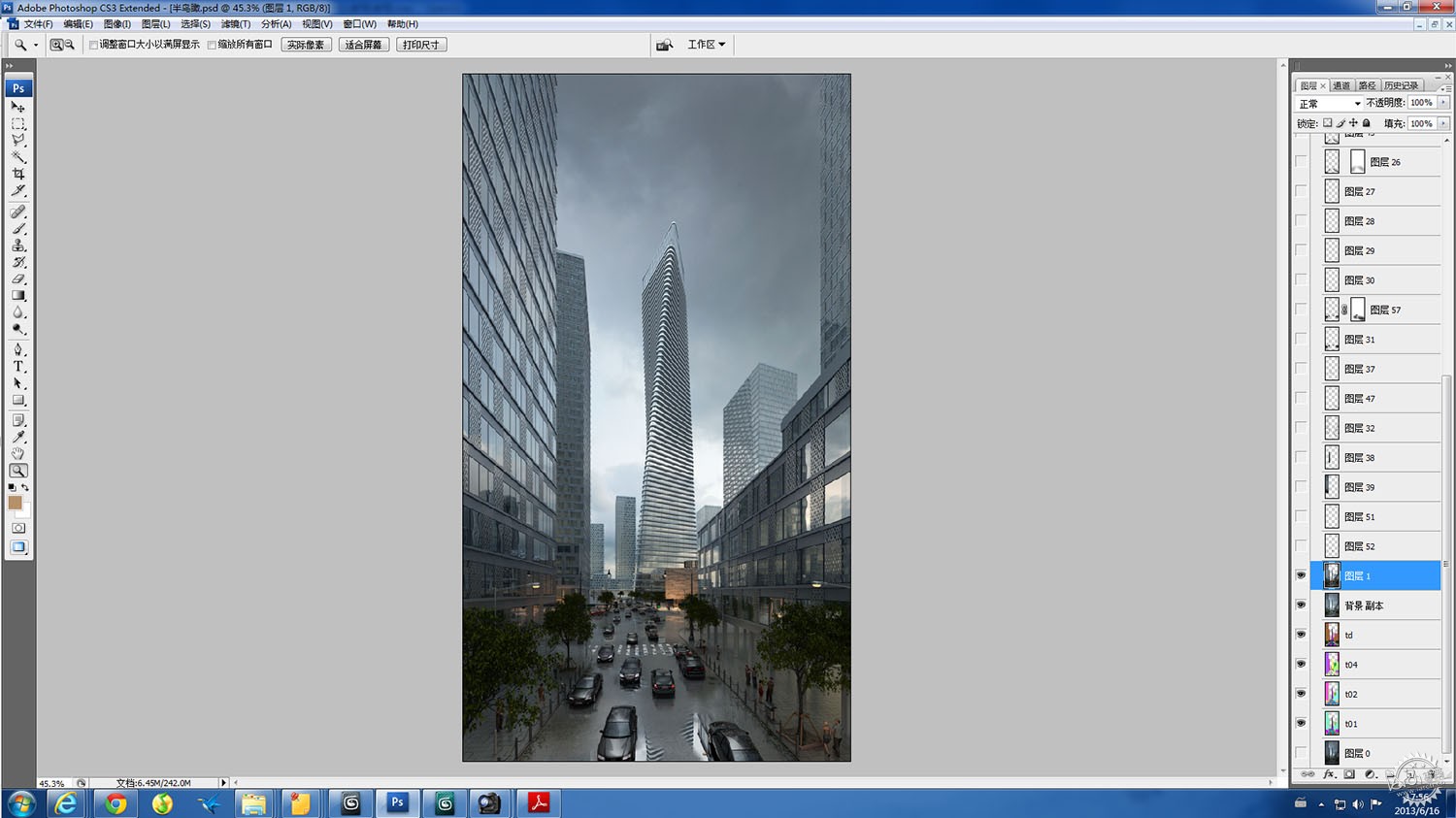Lock image pixels brush icon
The width and height of the screenshot is (1456, 818).
coord(1340,123)
